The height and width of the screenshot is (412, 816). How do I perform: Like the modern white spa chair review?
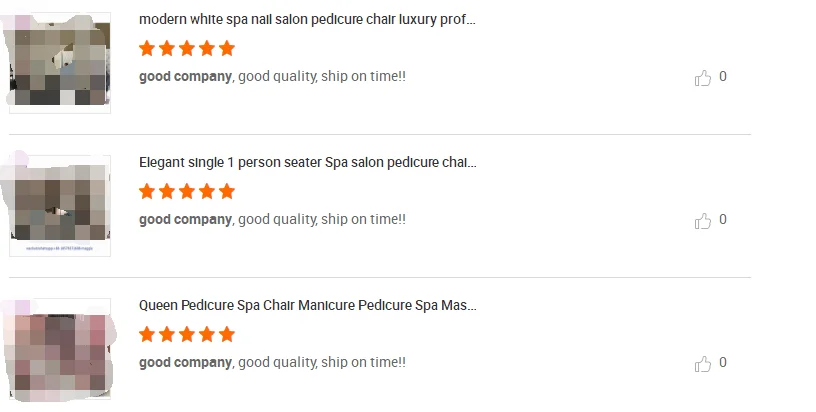[702, 78]
